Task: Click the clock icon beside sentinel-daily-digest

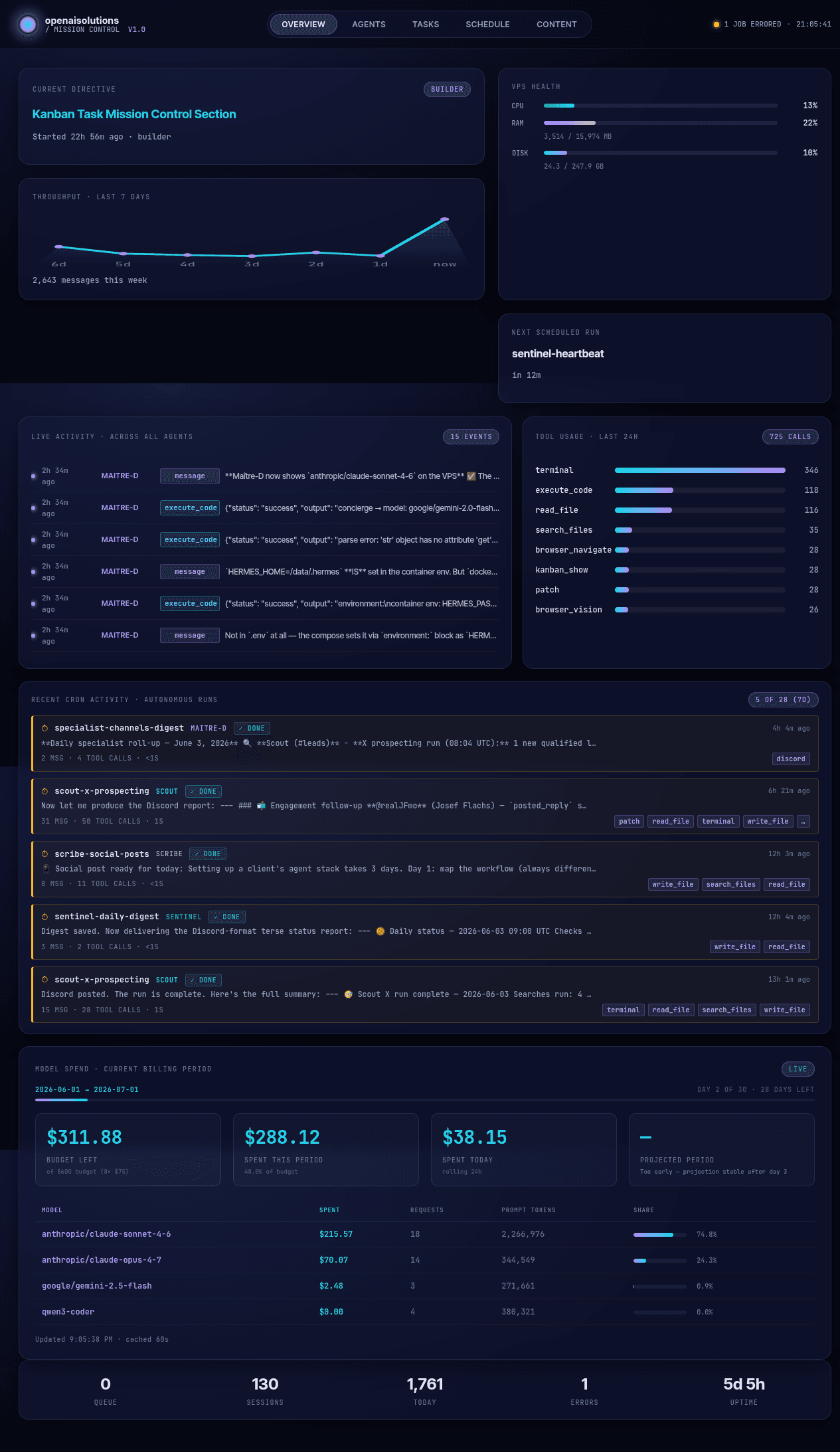Action: 45,917
